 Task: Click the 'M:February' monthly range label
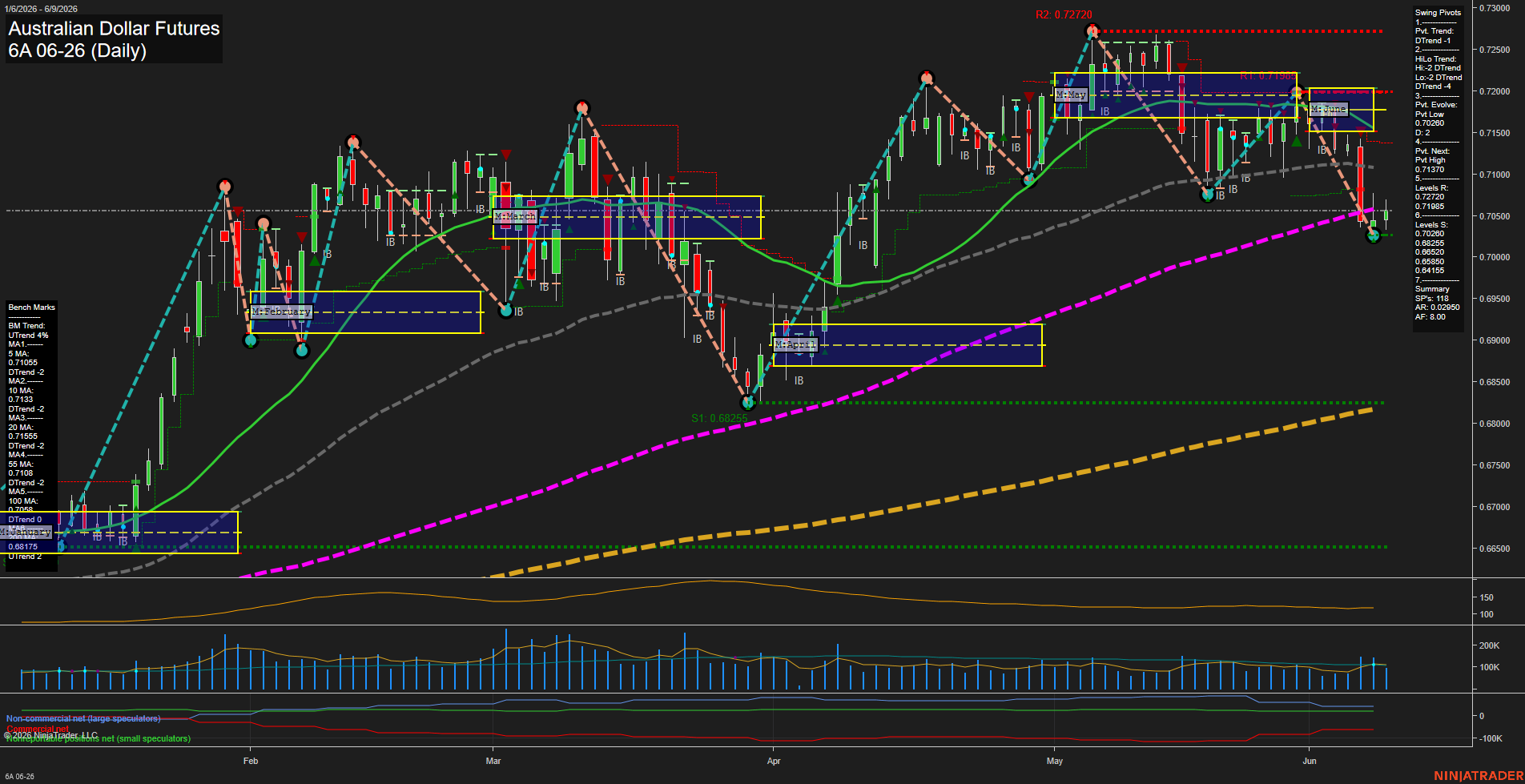tap(280, 312)
